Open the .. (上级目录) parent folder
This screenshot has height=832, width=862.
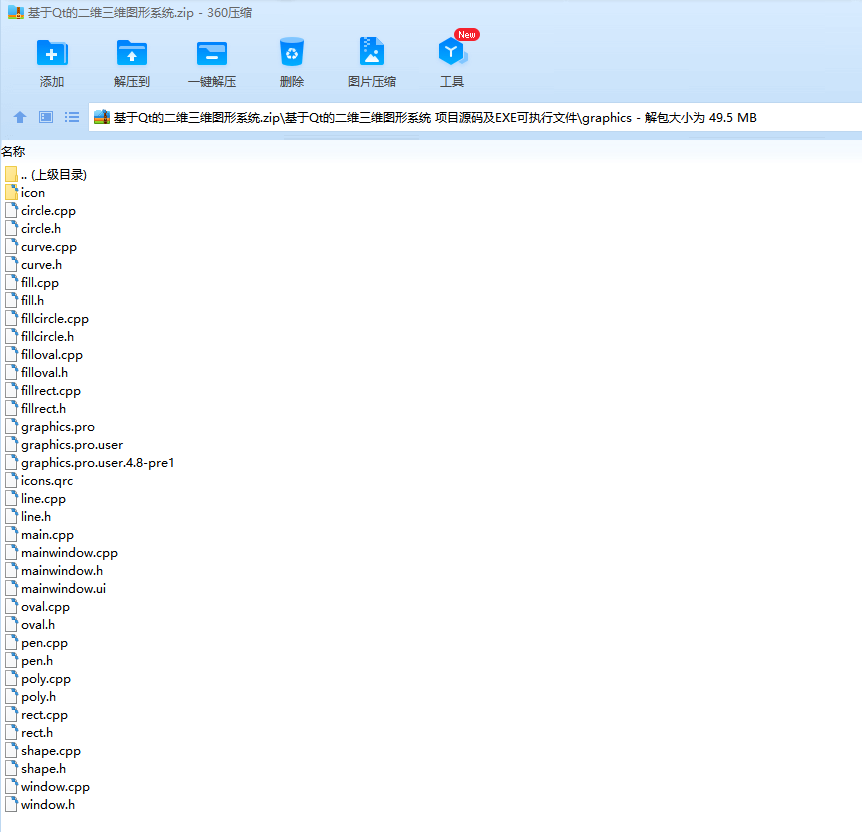coord(46,175)
